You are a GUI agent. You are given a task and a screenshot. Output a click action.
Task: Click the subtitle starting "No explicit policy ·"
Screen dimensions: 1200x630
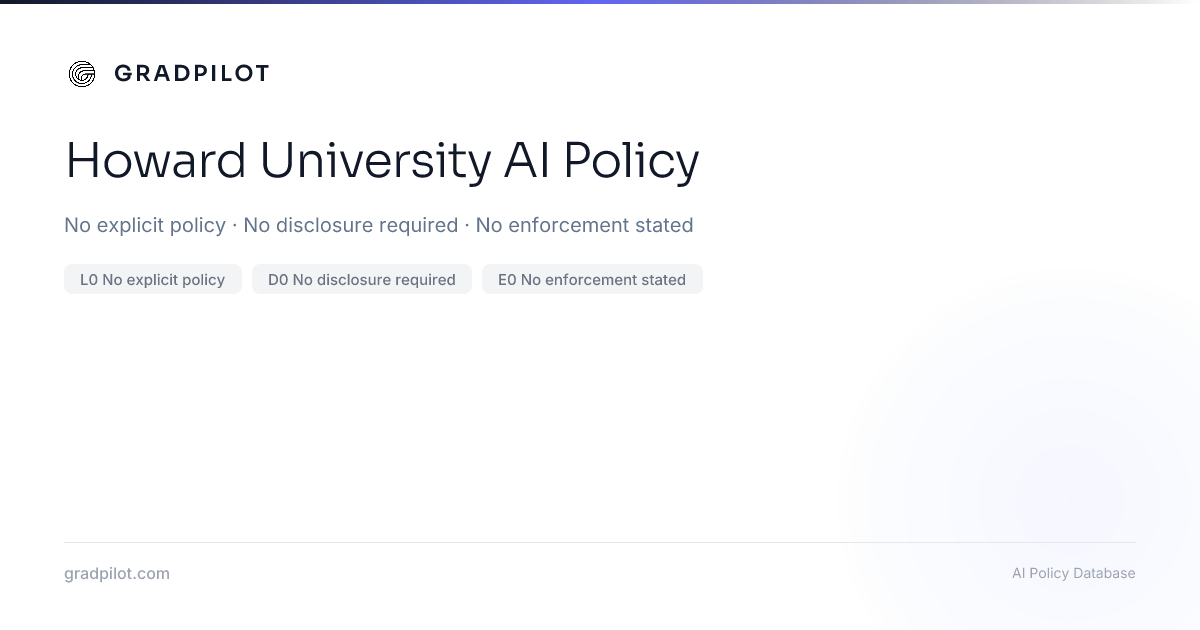379,225
